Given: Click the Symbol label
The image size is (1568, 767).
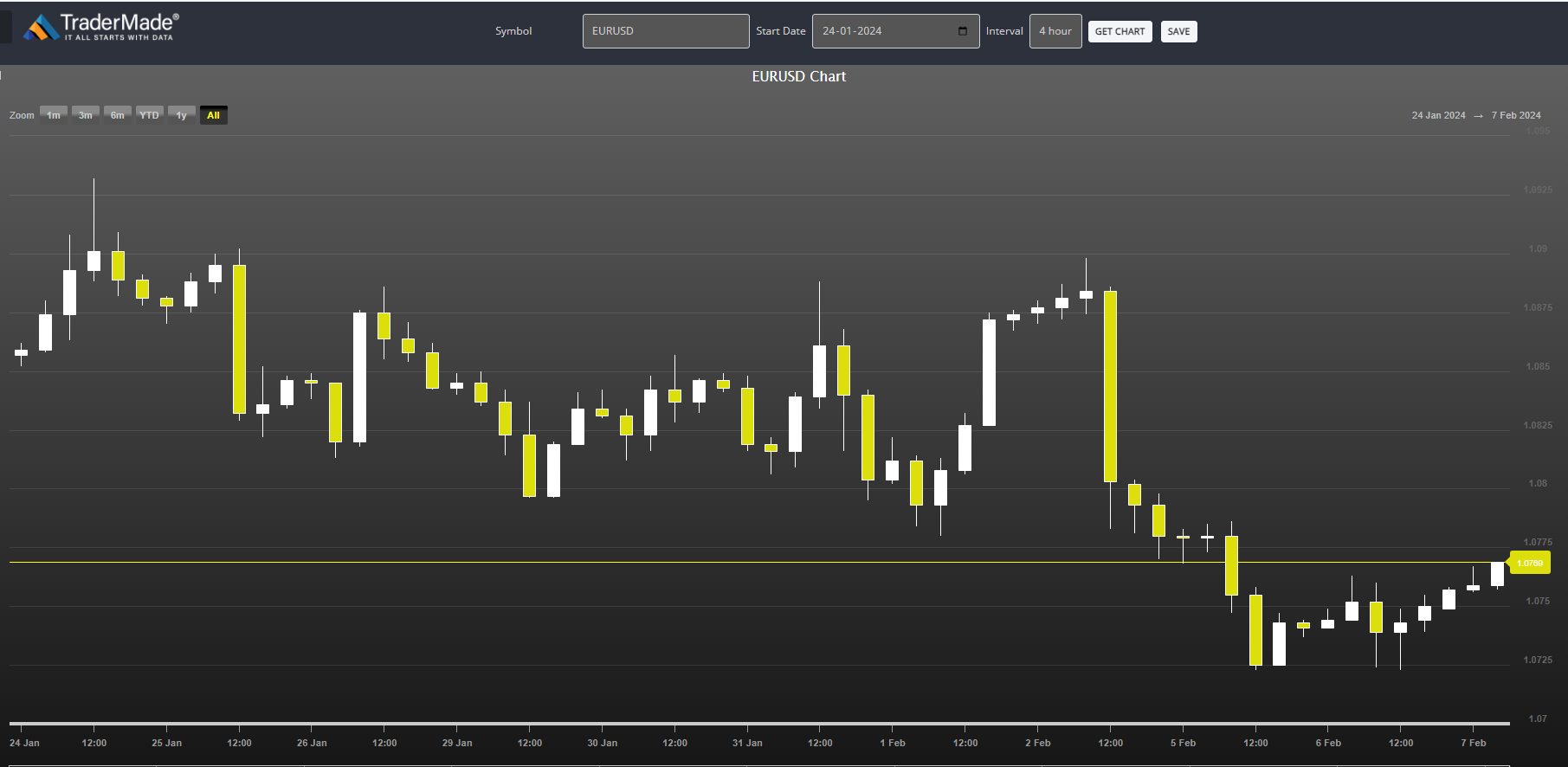Looking at the screenshot, I should click(x=513, y=31).
